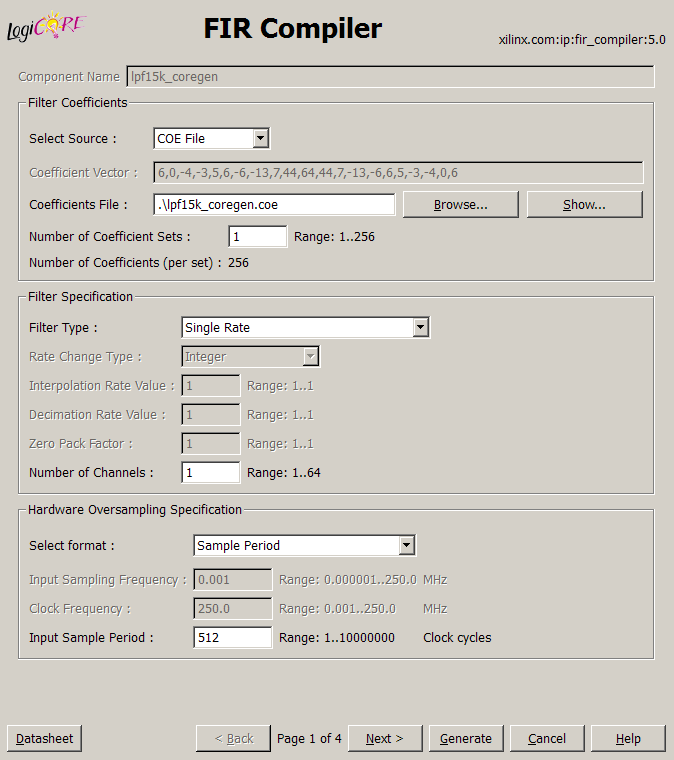This screenshot has width=674, height=760.
Task: Click the 'Range: 0.000001..250.0' text
Action: point(347,580)
